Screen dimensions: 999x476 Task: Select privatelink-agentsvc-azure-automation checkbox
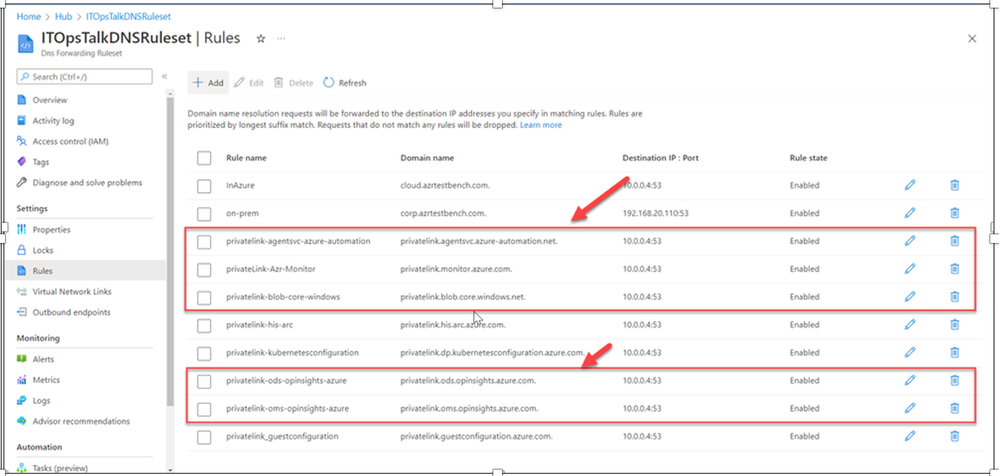(204, 242)
